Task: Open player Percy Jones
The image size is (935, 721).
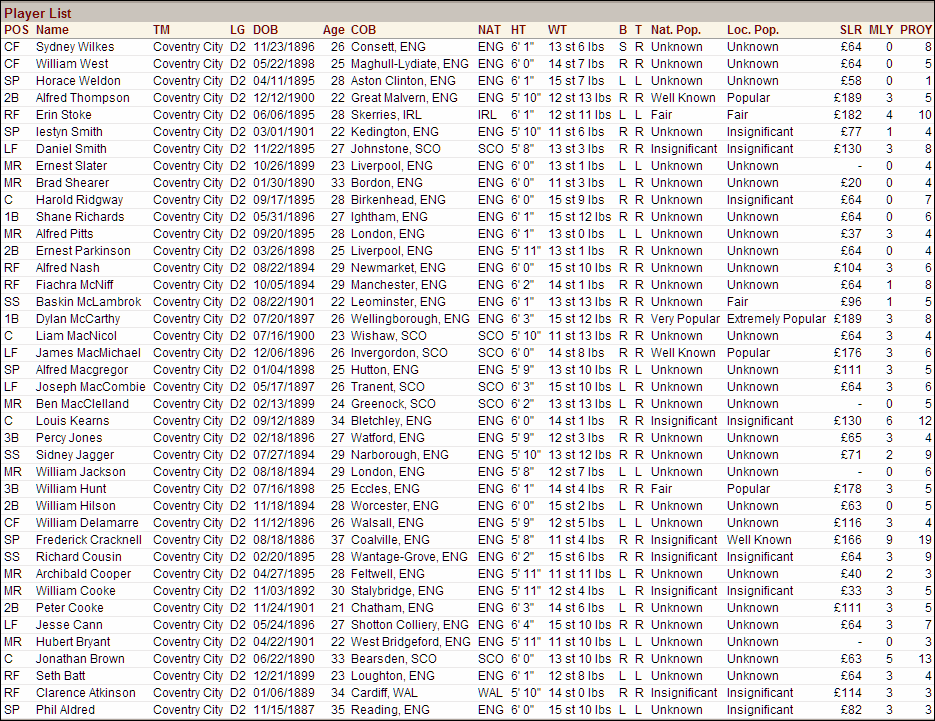Action: click(x=69, y=438)
